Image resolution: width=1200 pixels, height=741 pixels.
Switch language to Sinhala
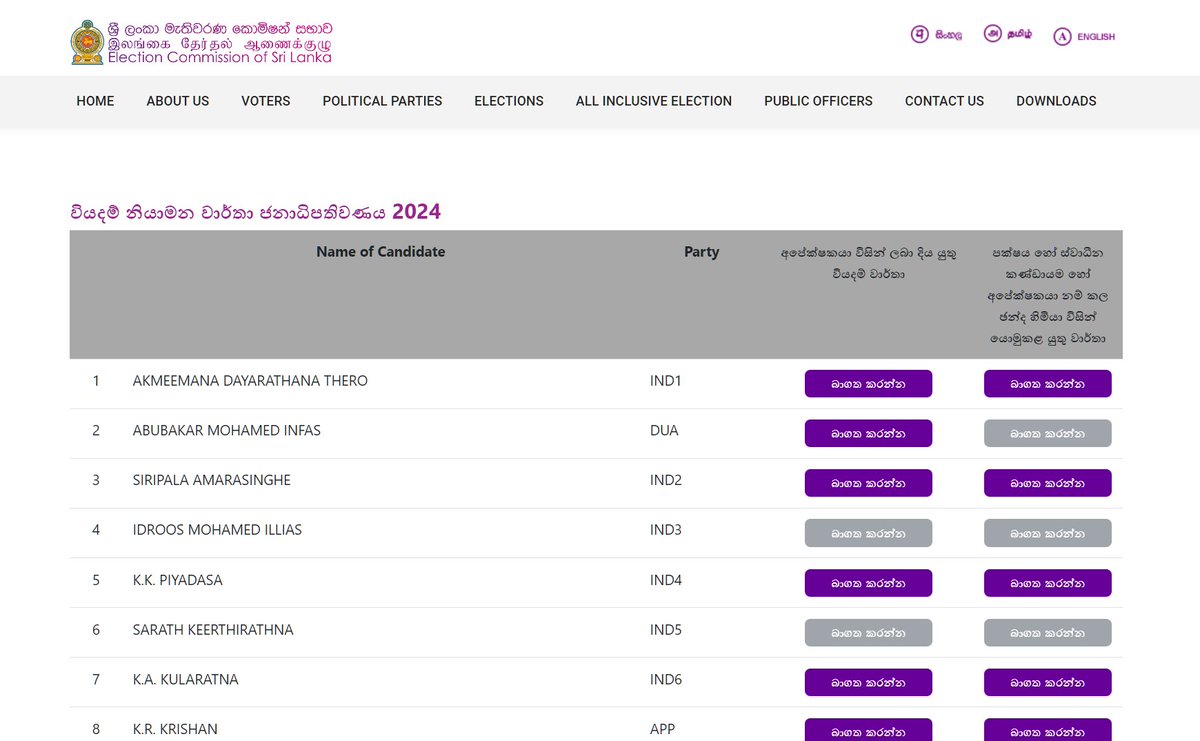coord(936,35)
